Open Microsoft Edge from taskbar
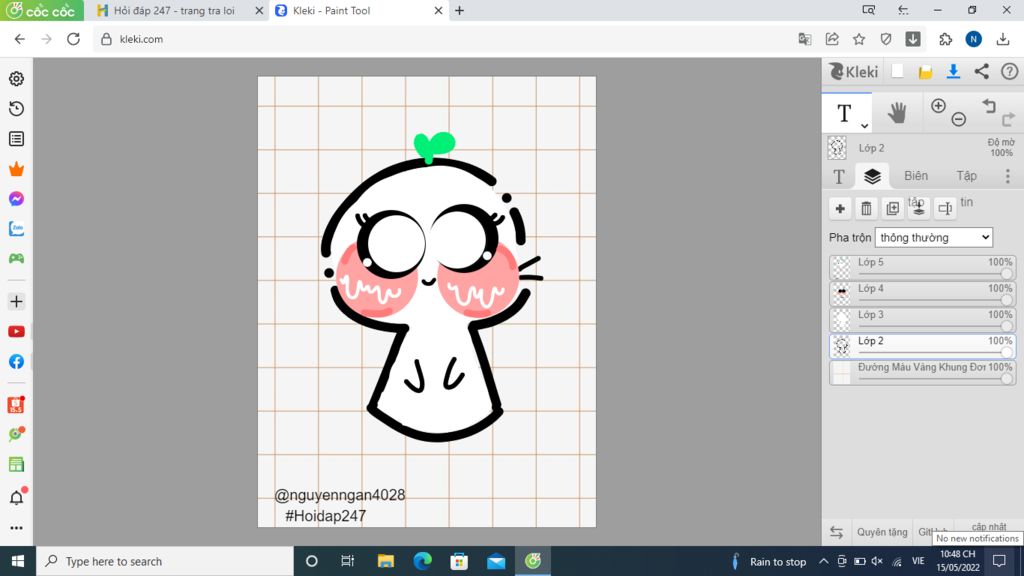Screen dimensions: 1024x576 pos(423,561)
